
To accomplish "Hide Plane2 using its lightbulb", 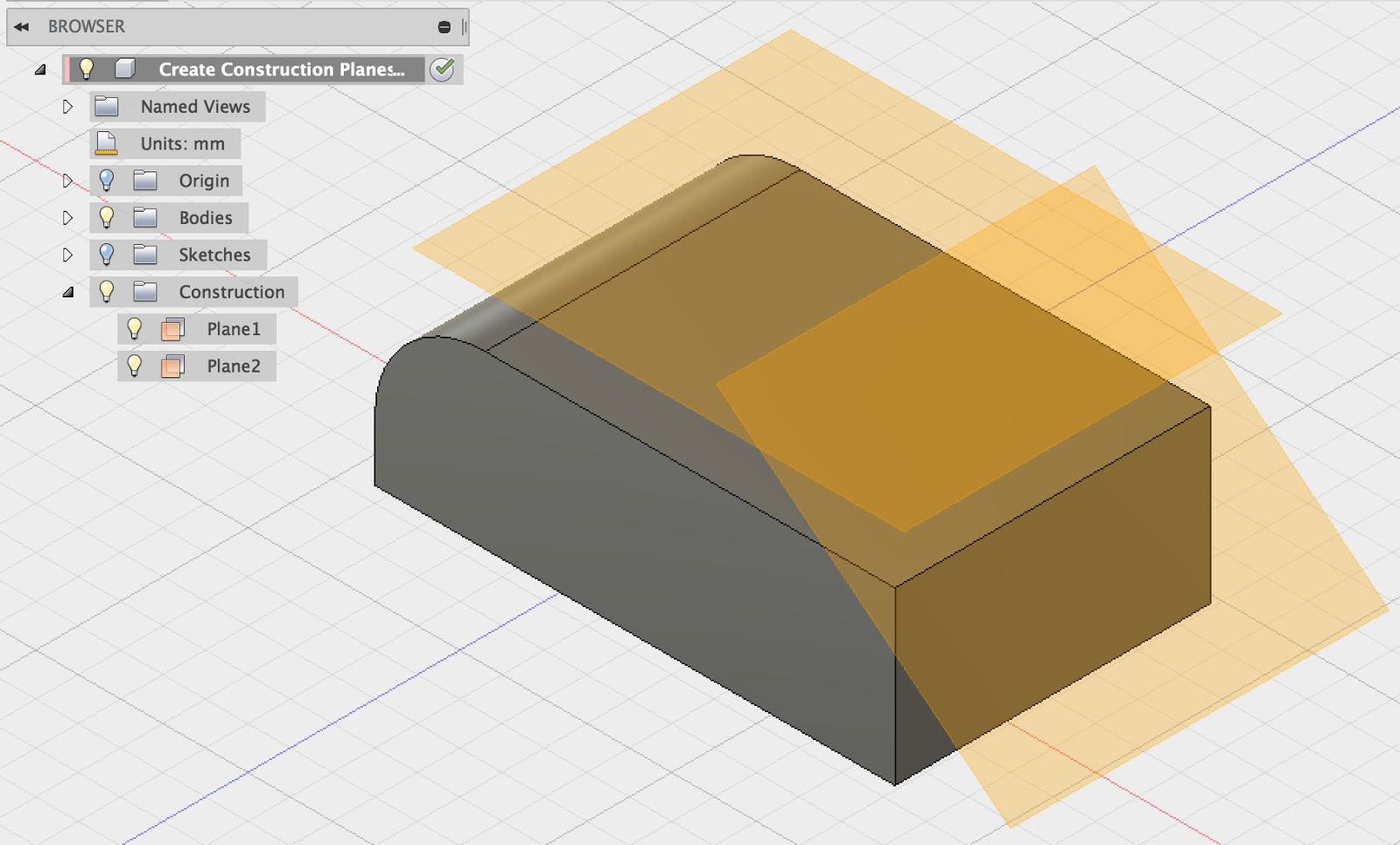I will pyautogui.click(x=135, y=366).
